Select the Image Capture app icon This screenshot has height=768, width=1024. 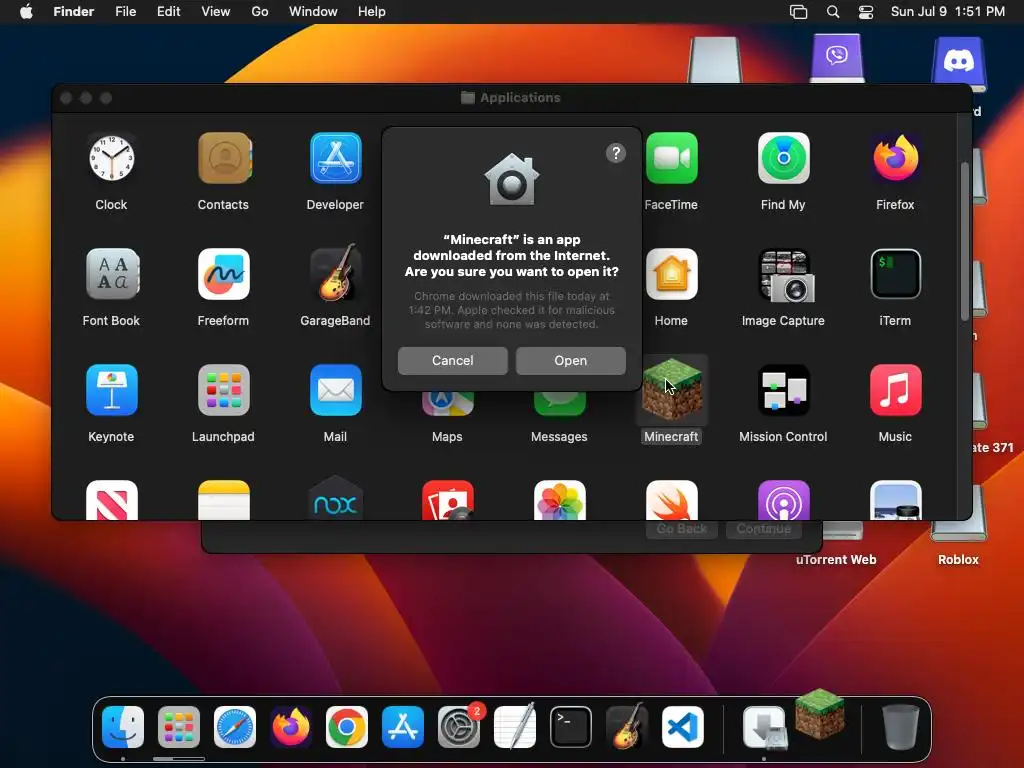(x=784, y=274)
